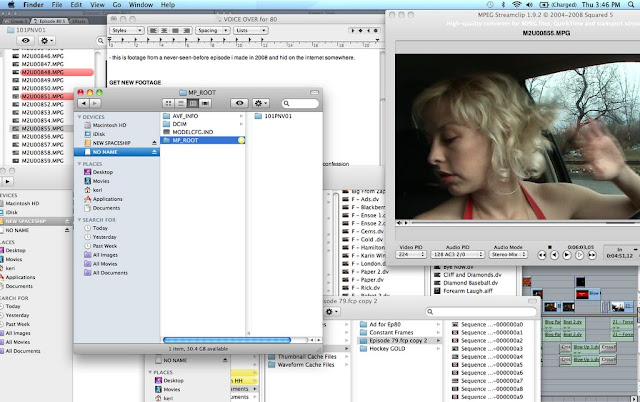
Task: Eject the NO NAME volume in MP_ROOT sidebar
Action: tap(154, 152)
